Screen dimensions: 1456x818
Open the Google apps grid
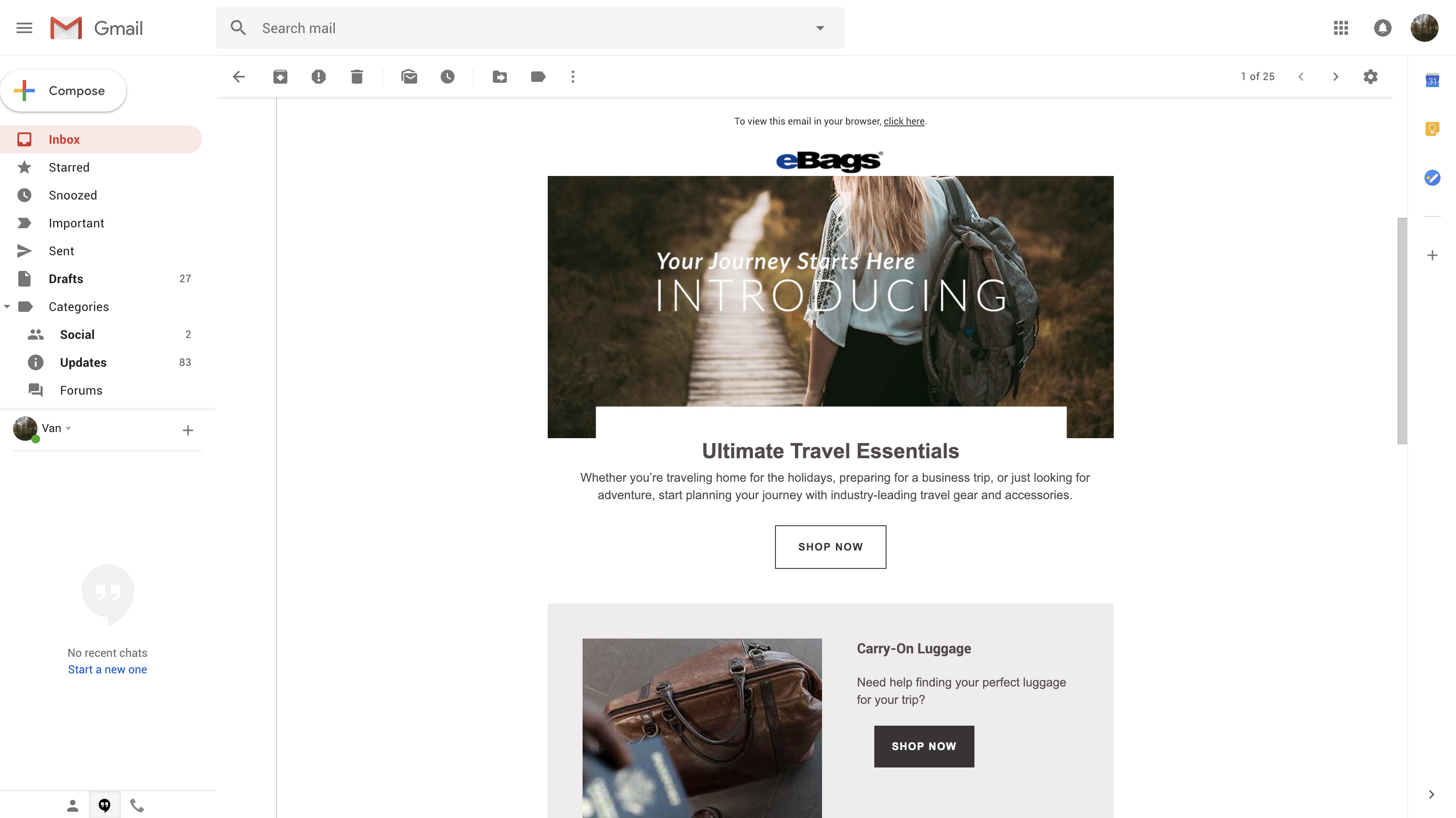pos(1341,28)
